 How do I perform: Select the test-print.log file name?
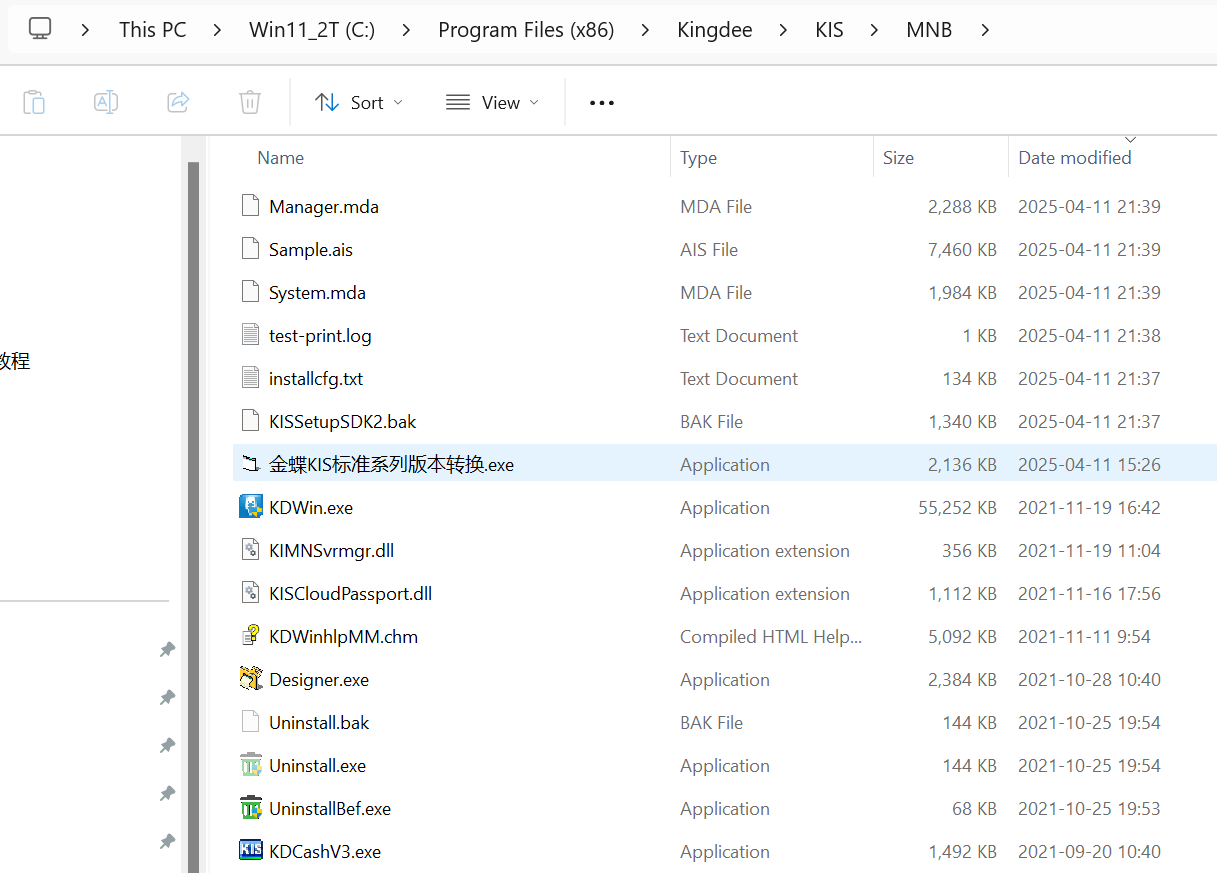(320, 335)
